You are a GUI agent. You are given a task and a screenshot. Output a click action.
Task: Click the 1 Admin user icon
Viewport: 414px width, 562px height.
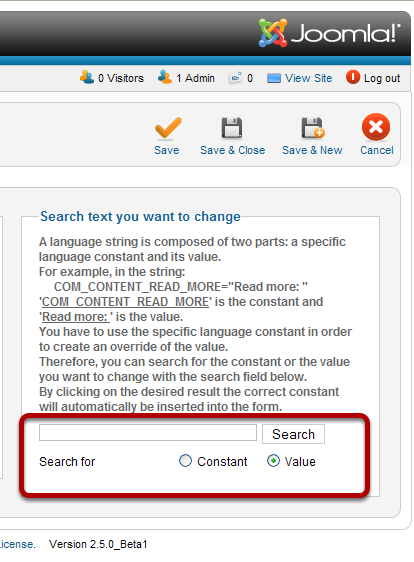click(165, 77)
